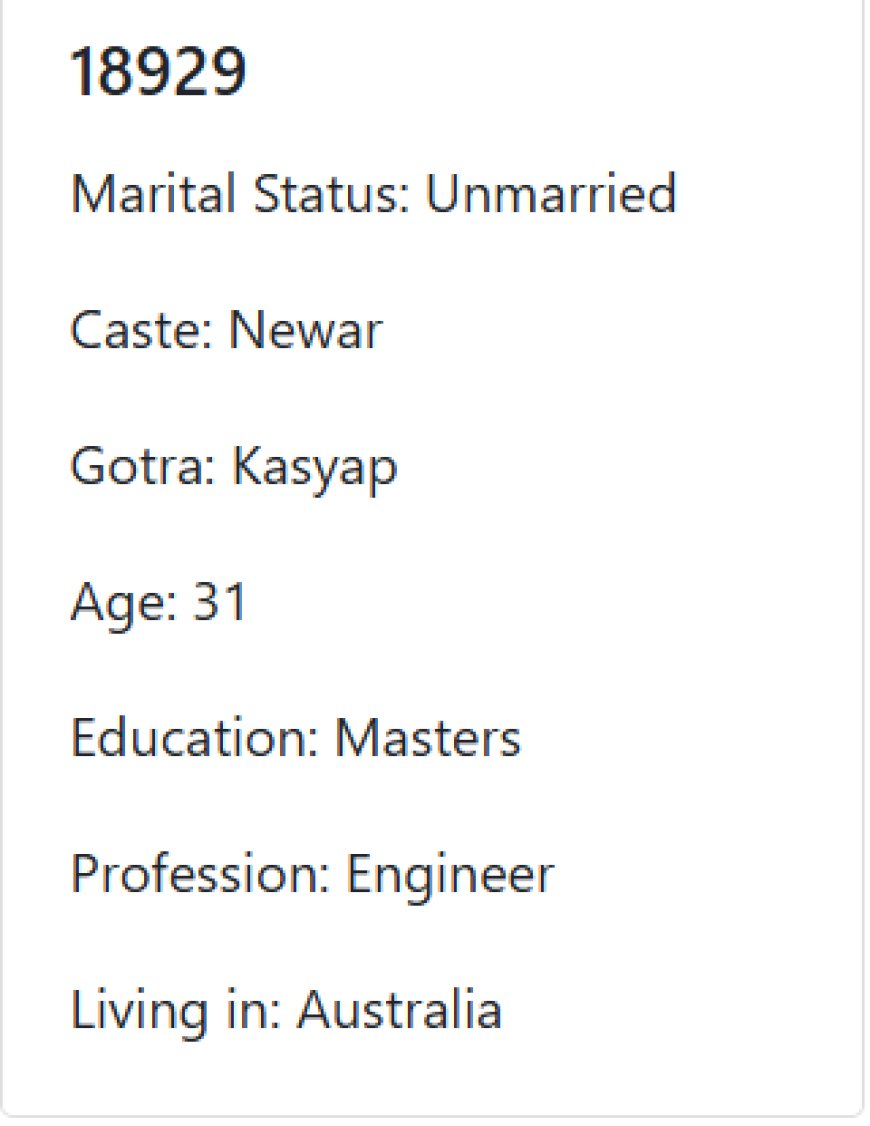Click the "Age:" label

point(123,605)
